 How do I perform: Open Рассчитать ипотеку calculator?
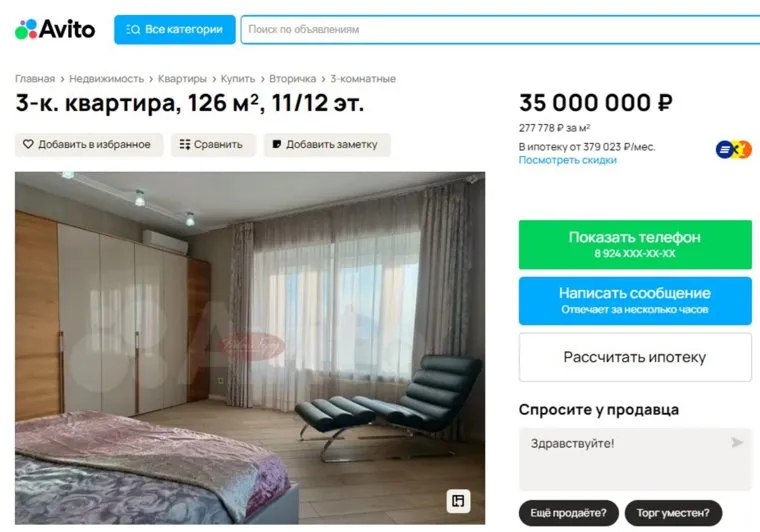635,357
